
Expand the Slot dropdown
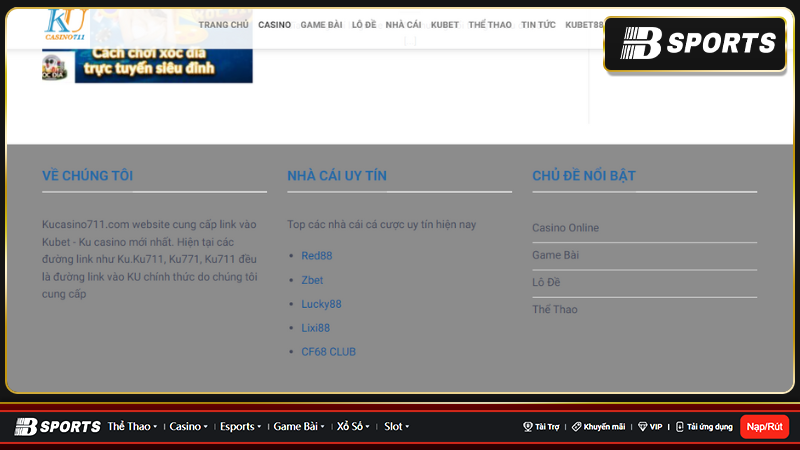pyautogui.click(x=396, y=427)
